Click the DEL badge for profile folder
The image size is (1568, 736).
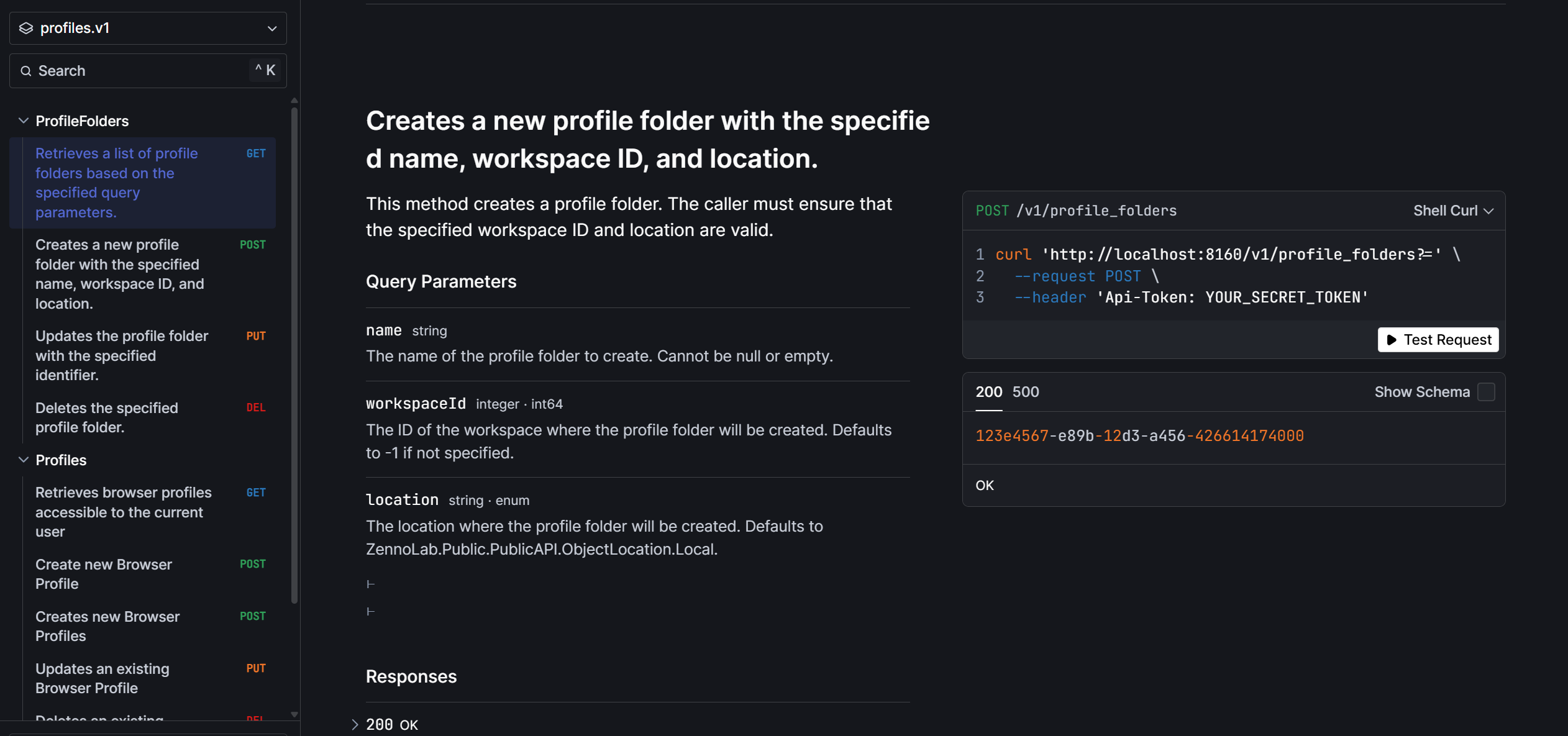pos(256,408)
